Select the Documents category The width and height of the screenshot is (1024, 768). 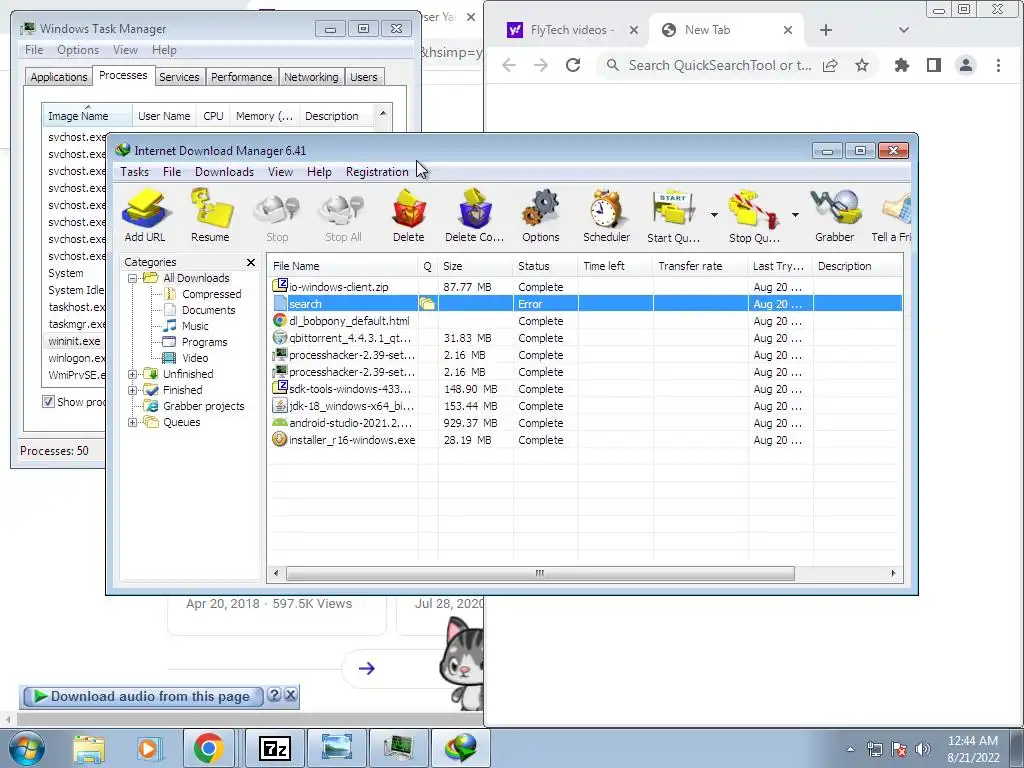pyautogui.click(x=208, y=310)
